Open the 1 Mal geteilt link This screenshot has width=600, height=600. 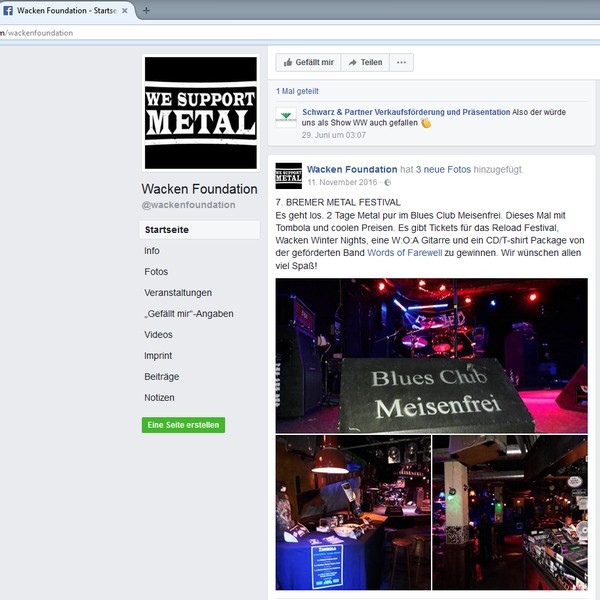[297, 91]
